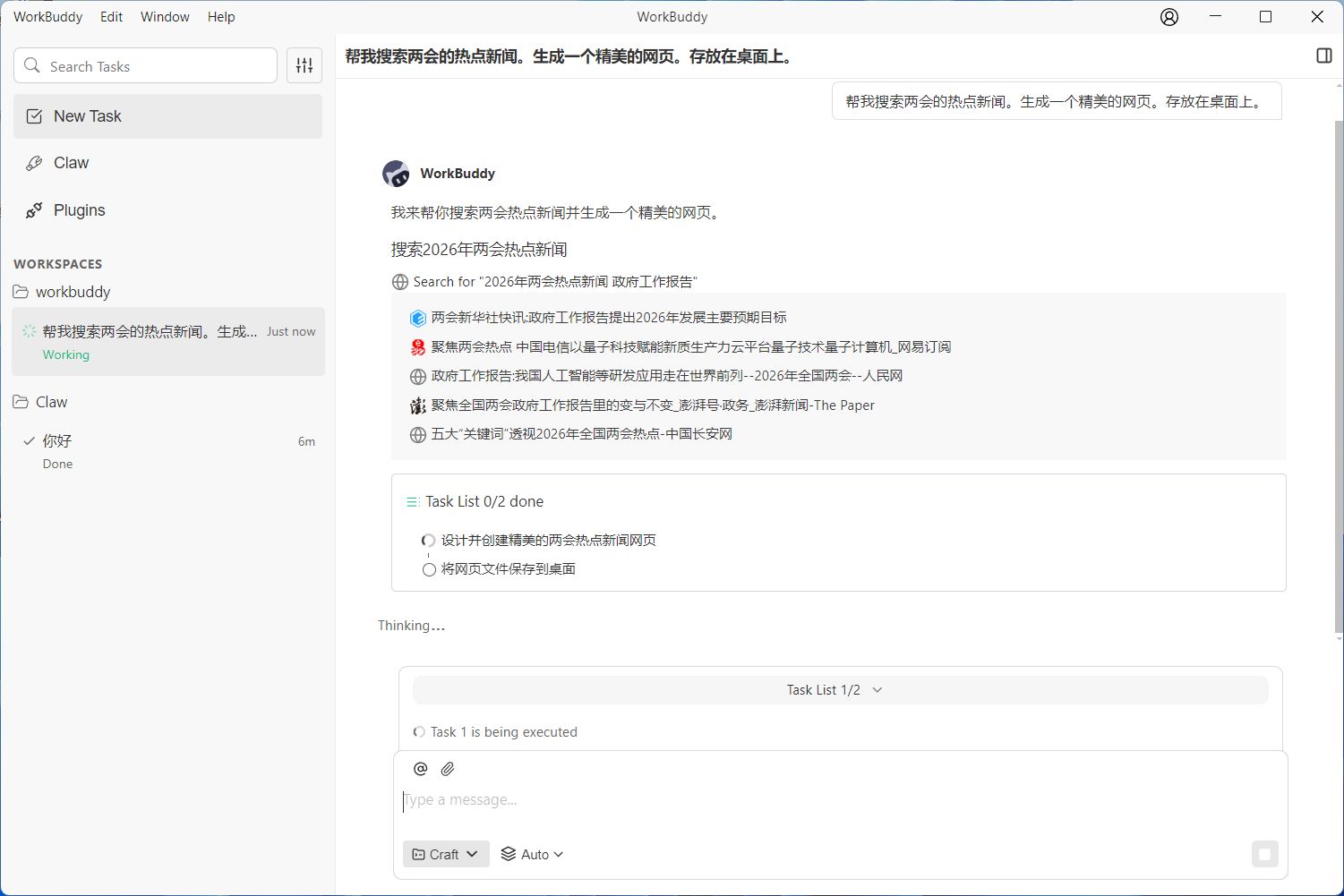
Task: Click the 人民网 result globe icon
Action: 417,376
